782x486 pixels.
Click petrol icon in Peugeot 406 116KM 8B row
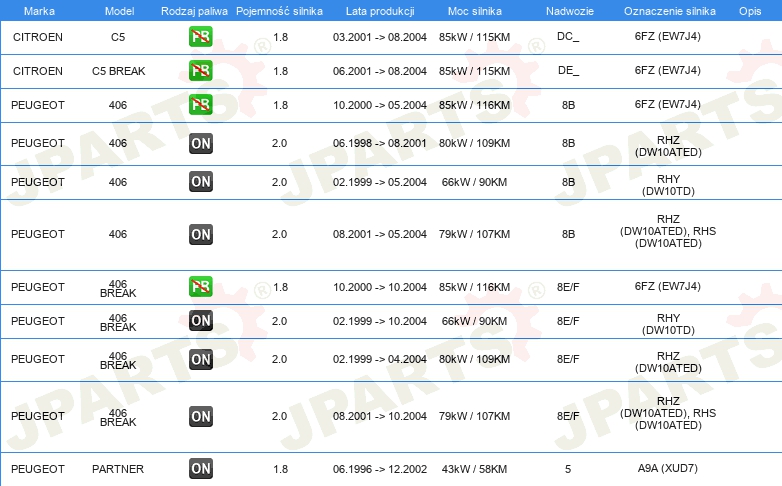(201, 104)
